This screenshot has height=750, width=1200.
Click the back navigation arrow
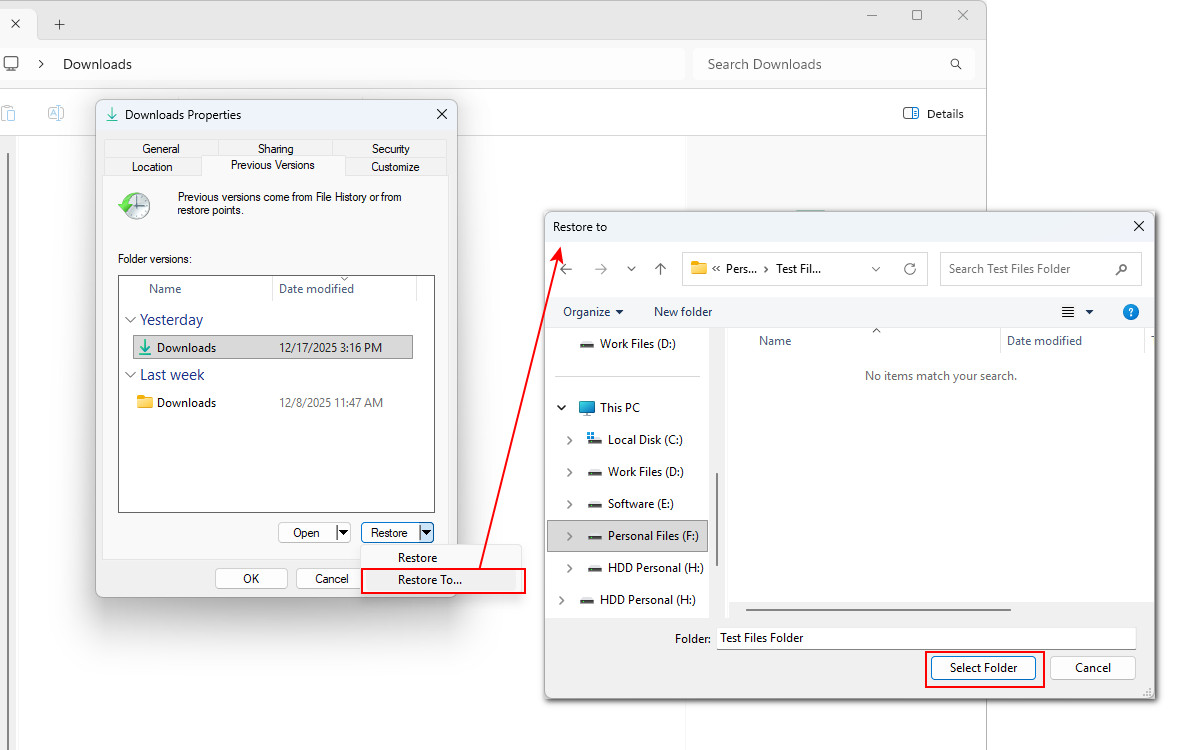coord(567,268)
